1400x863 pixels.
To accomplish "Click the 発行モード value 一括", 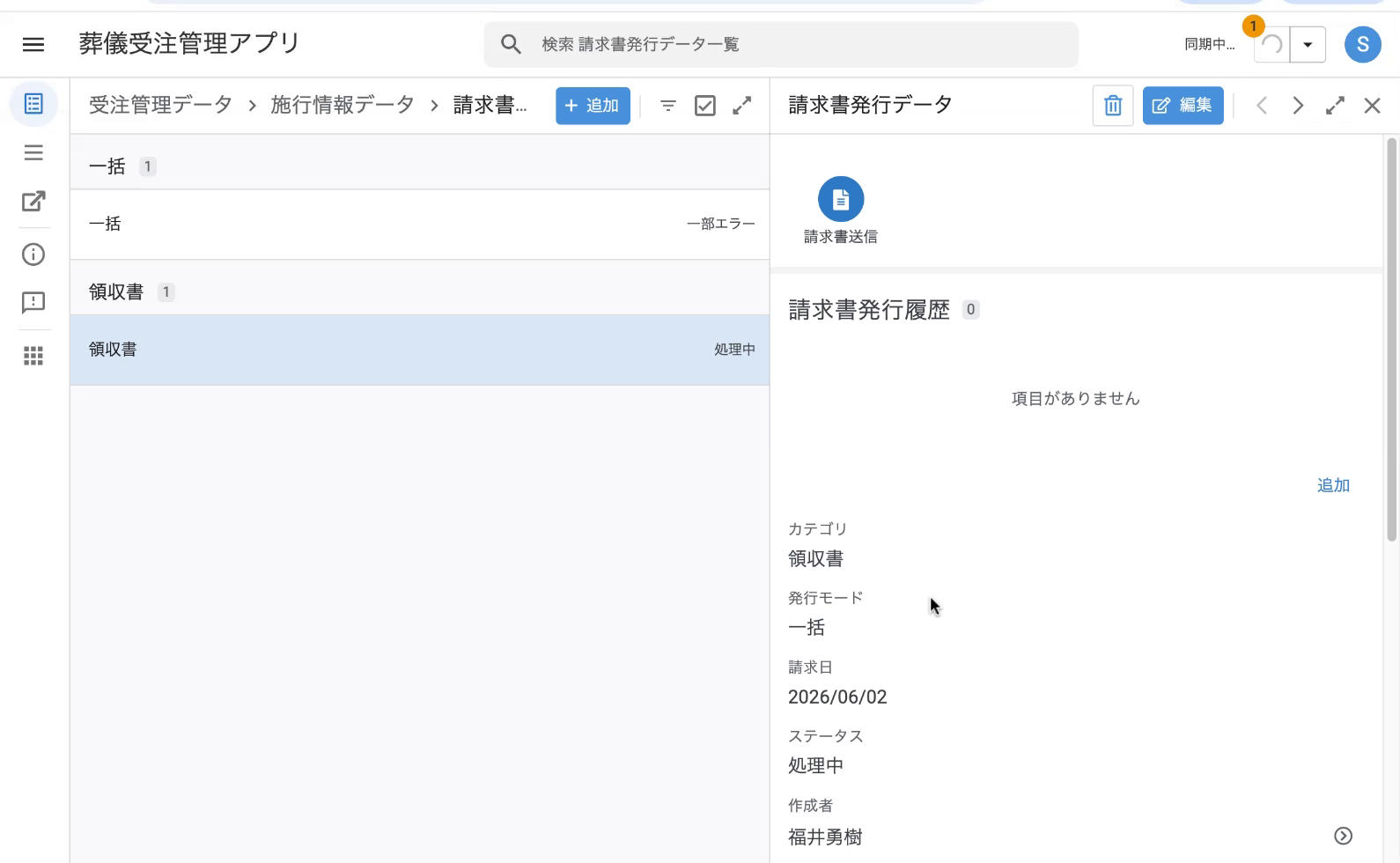I will tap(807, 628).
